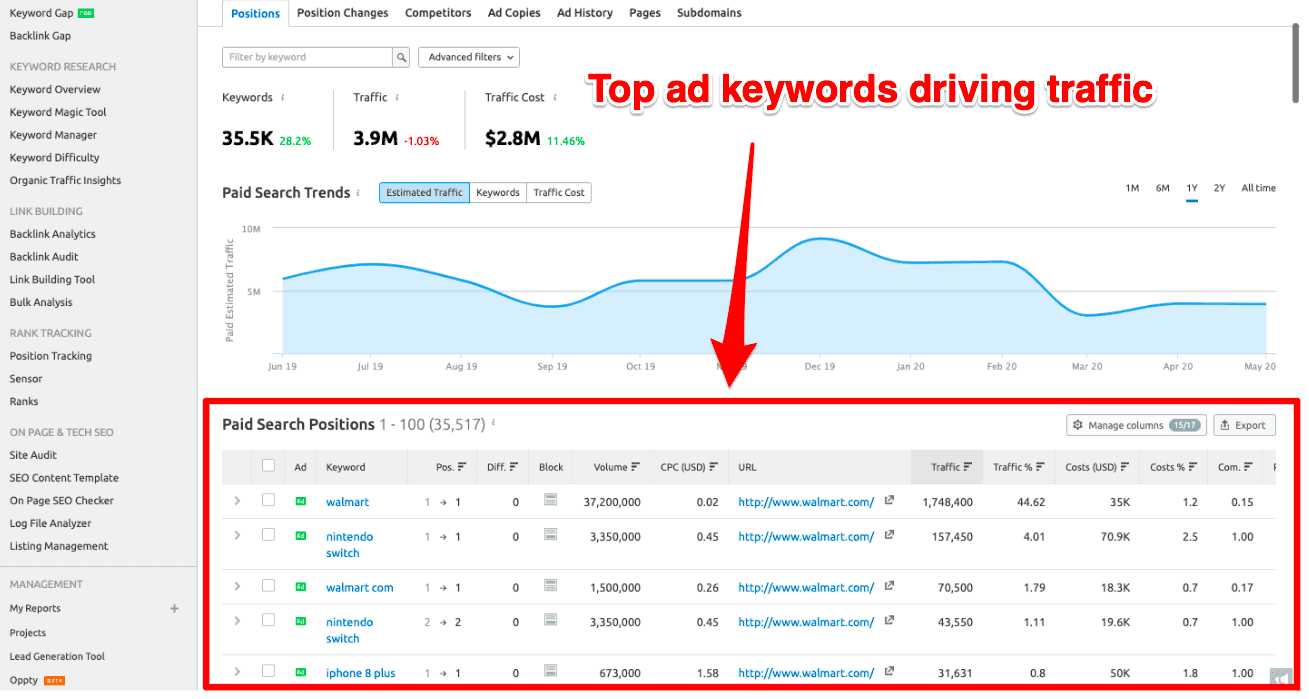1309x699 pixels.
Task: Click the plus icon next to My Reports
Action: coord(174,608)
